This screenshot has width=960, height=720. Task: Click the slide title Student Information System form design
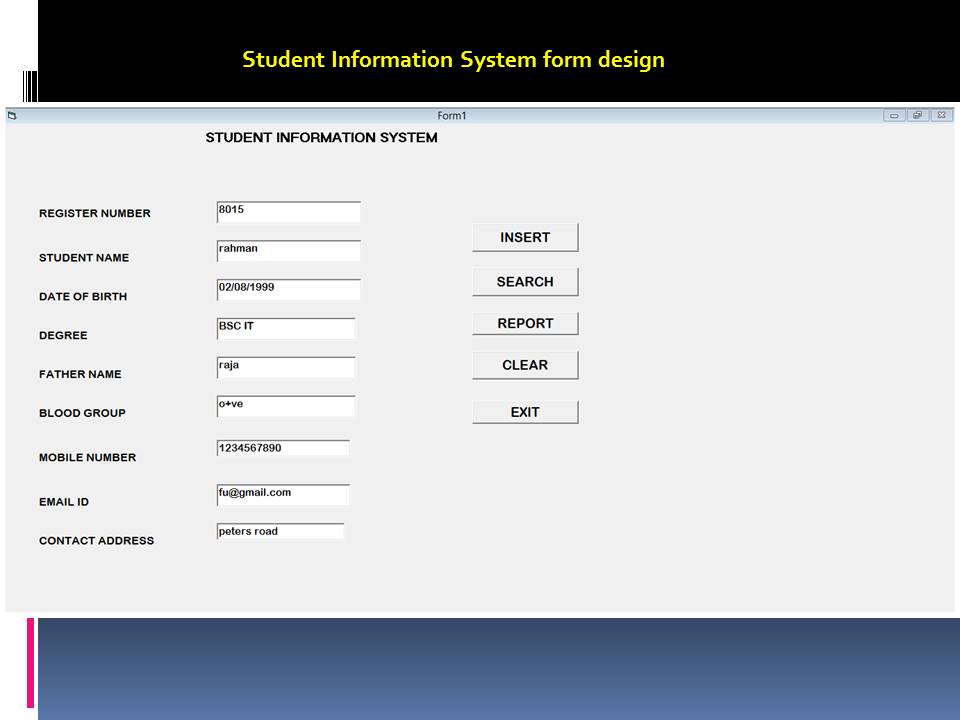coord(454,60)
